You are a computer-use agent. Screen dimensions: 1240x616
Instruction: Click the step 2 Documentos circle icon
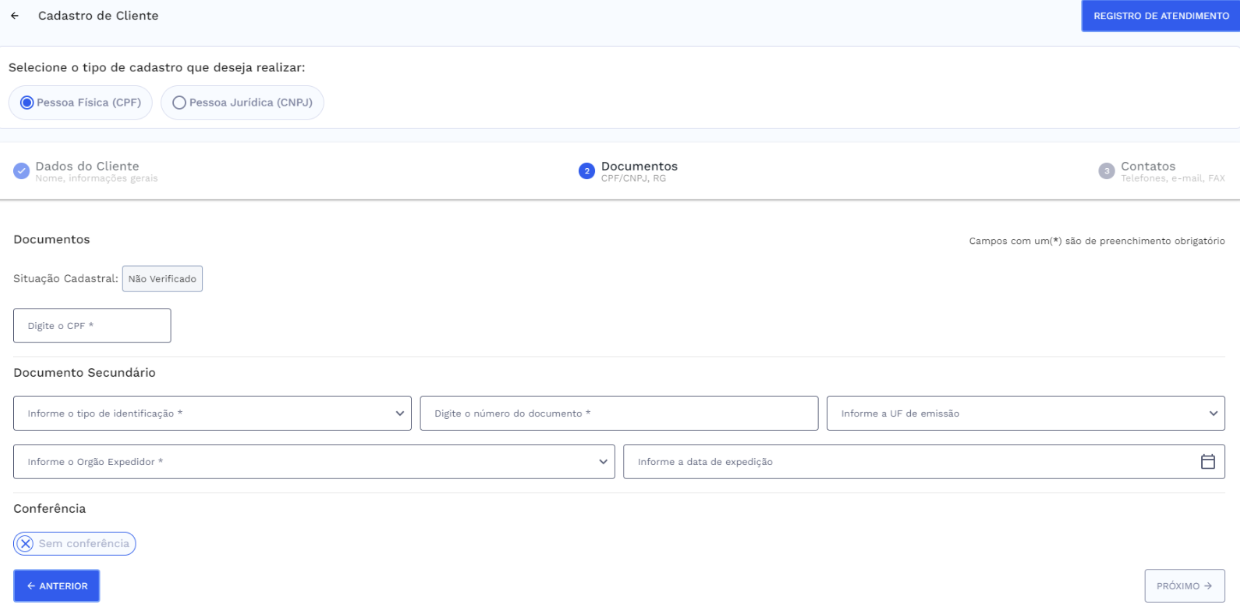tap(586, 171)
